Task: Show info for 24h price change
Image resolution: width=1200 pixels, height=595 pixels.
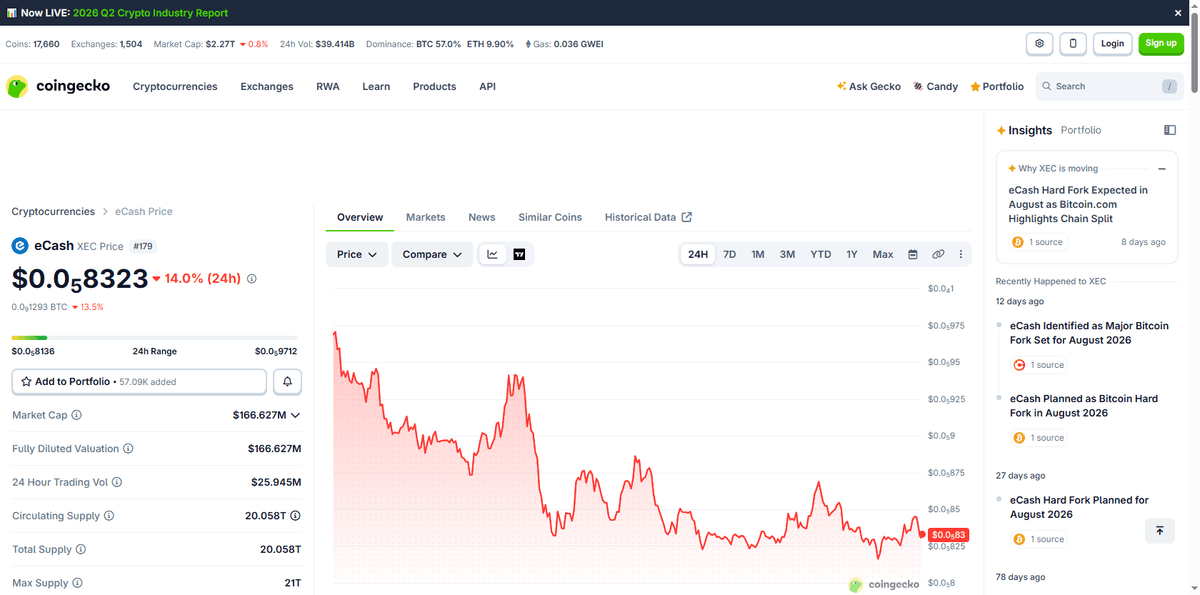Action: coord(251,279)
